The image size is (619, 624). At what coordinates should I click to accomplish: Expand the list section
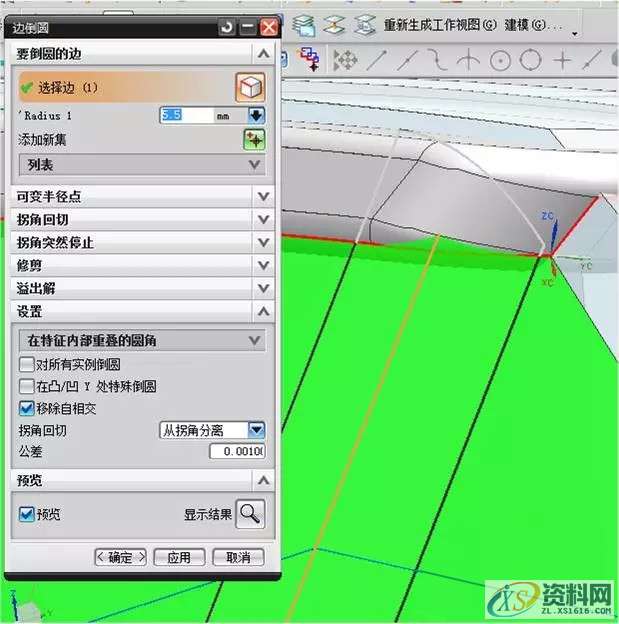click(142, 164)
